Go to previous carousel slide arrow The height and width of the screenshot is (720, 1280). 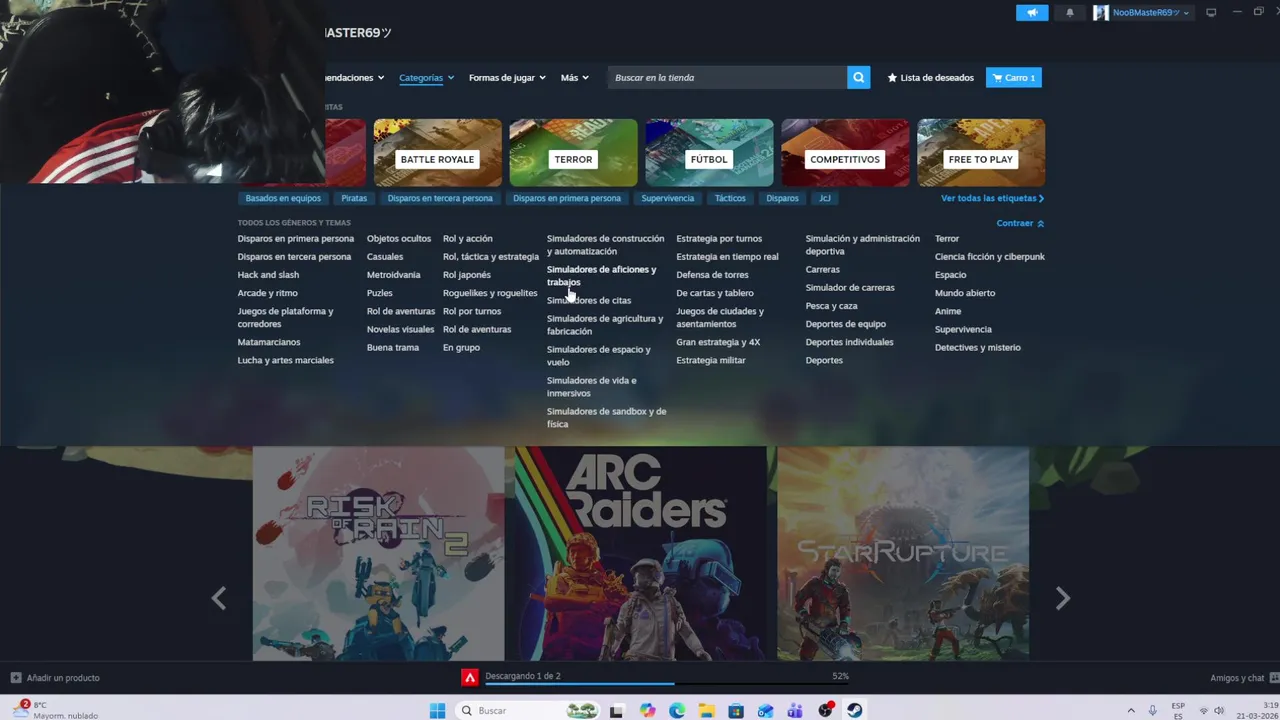(219, 598)
